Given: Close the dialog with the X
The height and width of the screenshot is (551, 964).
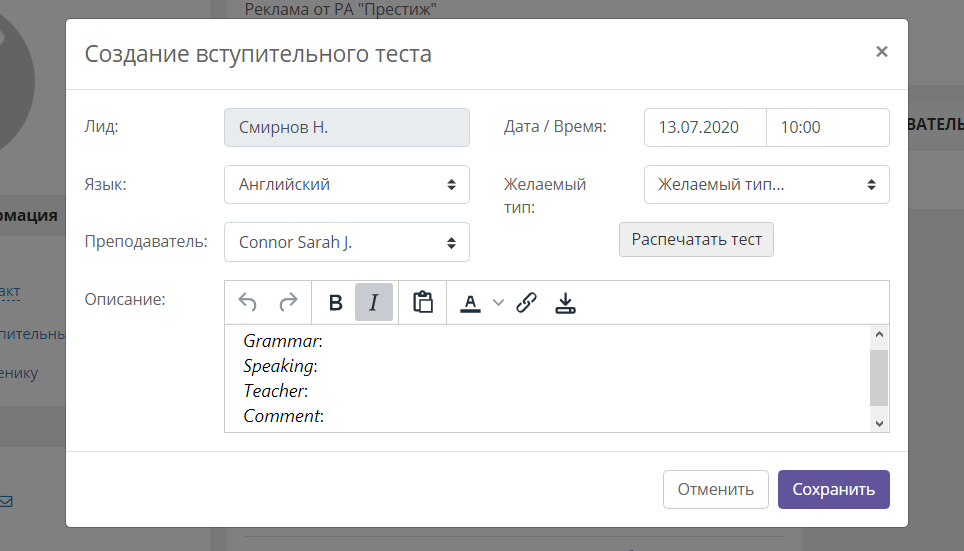Looking at the screenshot, I should (882, 52).
